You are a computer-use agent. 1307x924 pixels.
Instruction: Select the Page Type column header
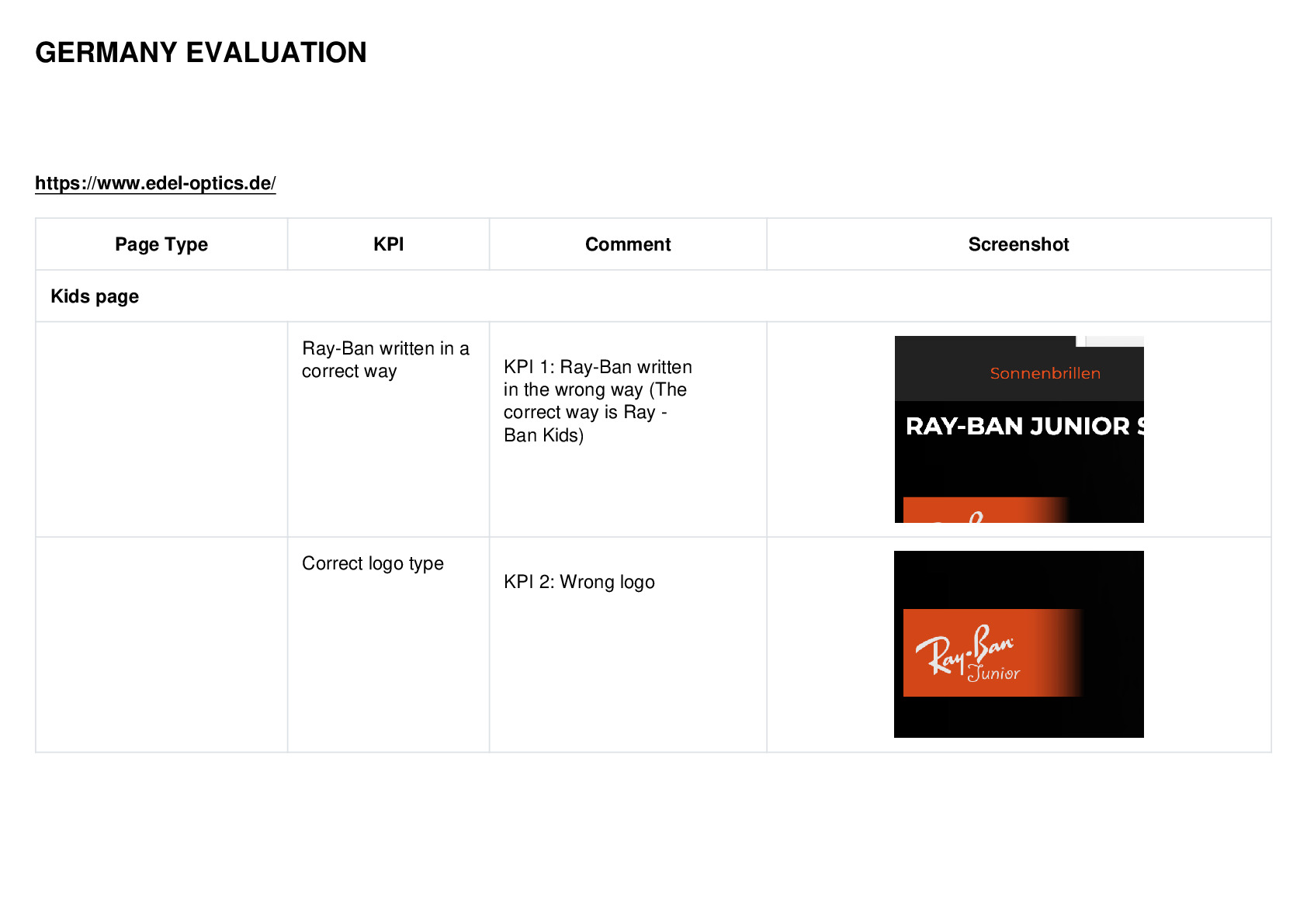161,244
